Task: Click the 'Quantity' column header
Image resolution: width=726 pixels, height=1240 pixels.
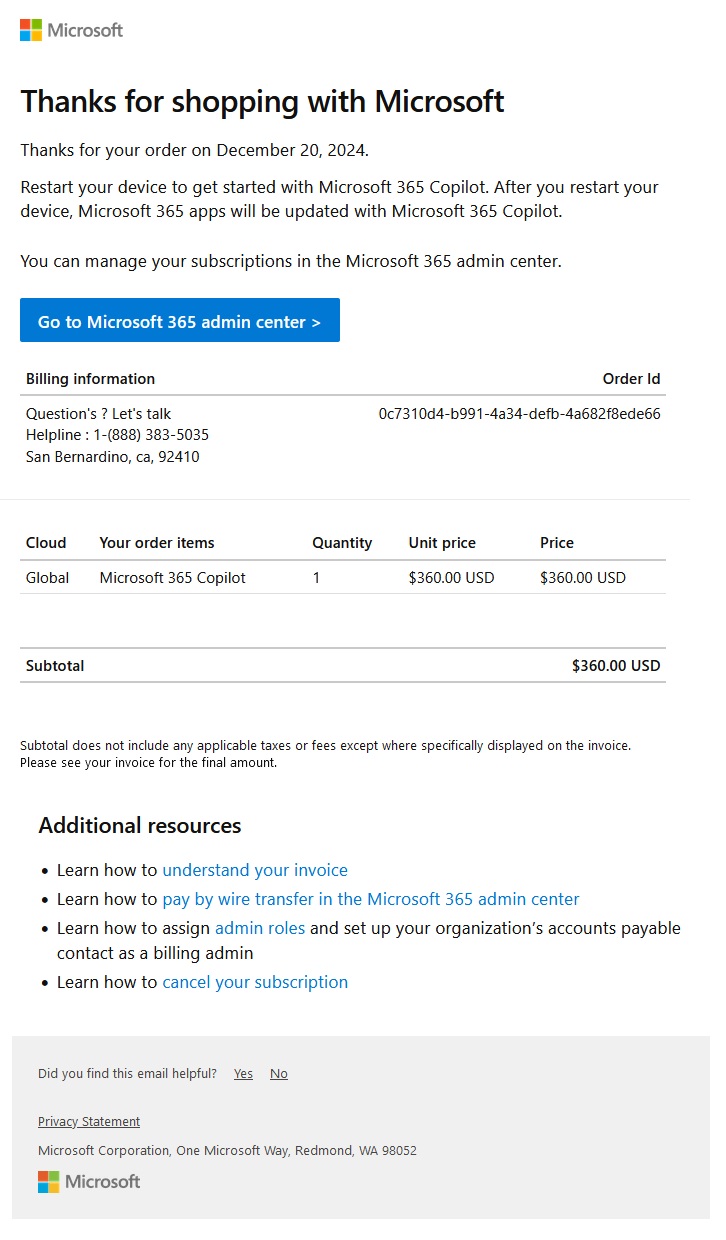Action: coord(342,542)
